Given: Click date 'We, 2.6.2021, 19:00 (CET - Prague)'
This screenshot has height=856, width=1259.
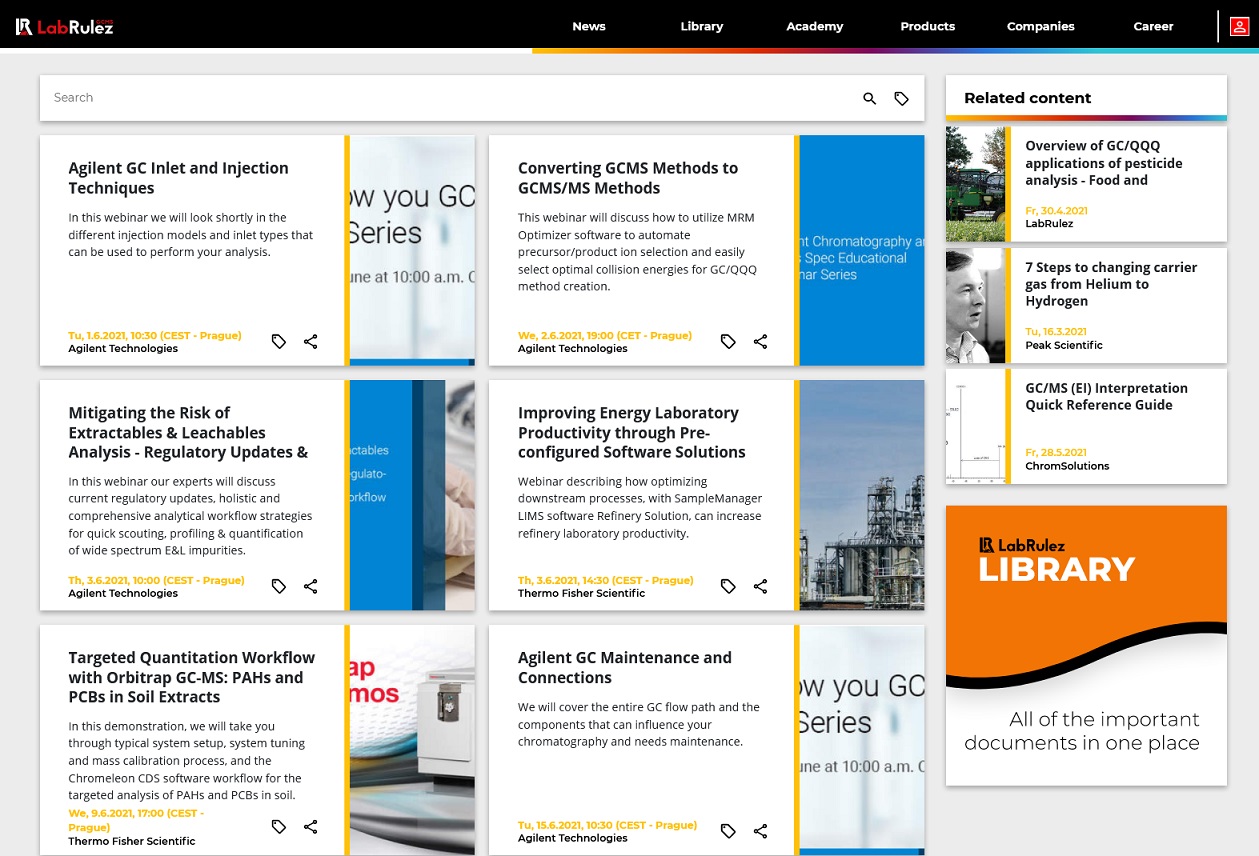Looking at the screenshot, I should tap(605, 335).
